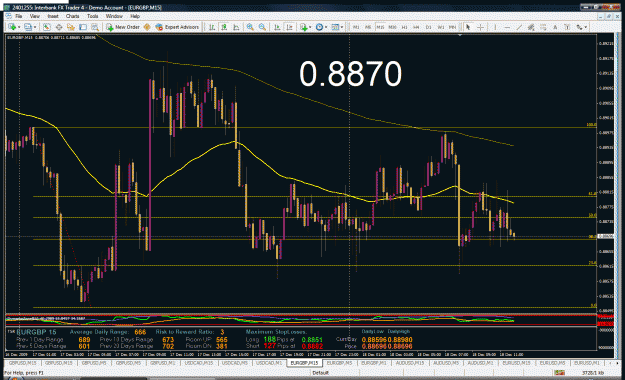This screenshot has width=625, height=380.
Task: Expand the Arrows dropdown arrow
Action: 585,27
